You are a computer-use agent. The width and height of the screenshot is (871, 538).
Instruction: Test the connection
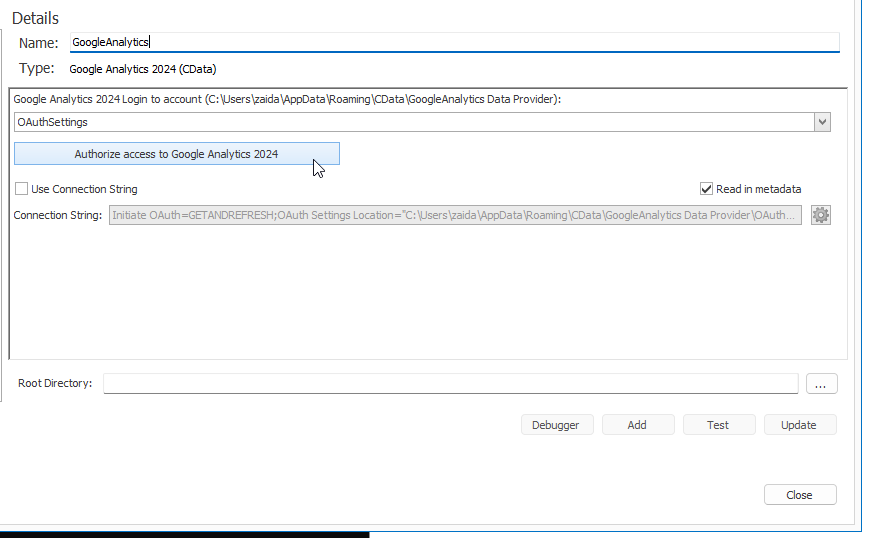pyautogui.click(x=719, y=425)
